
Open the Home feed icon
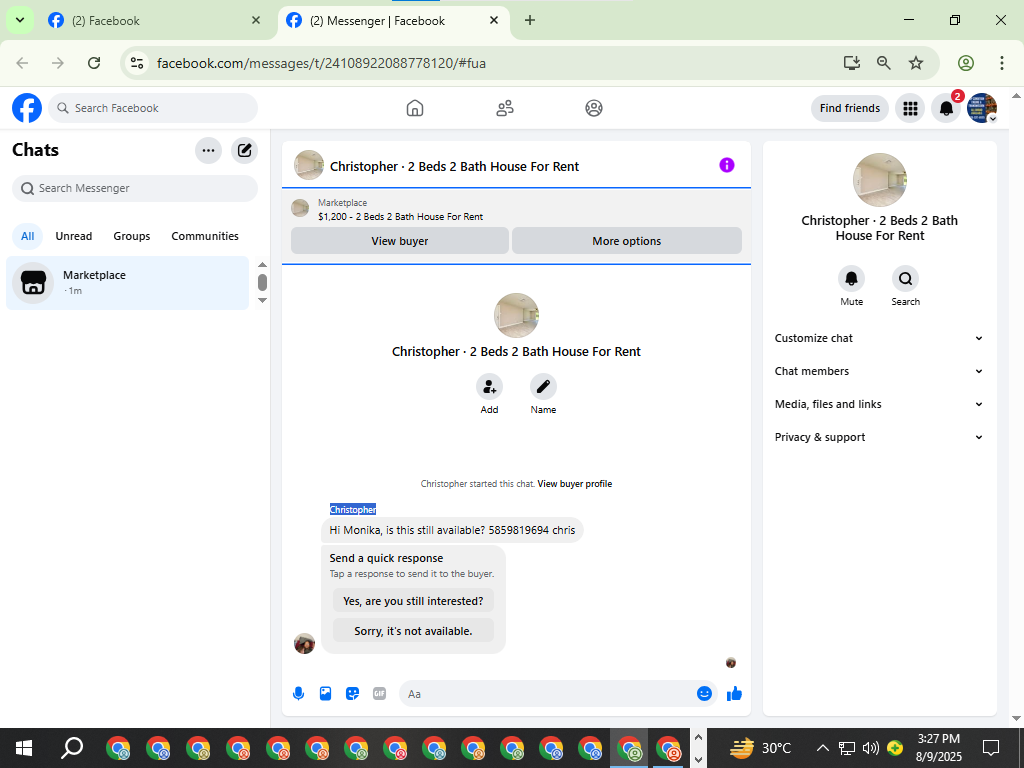click(x=415, y=108)
